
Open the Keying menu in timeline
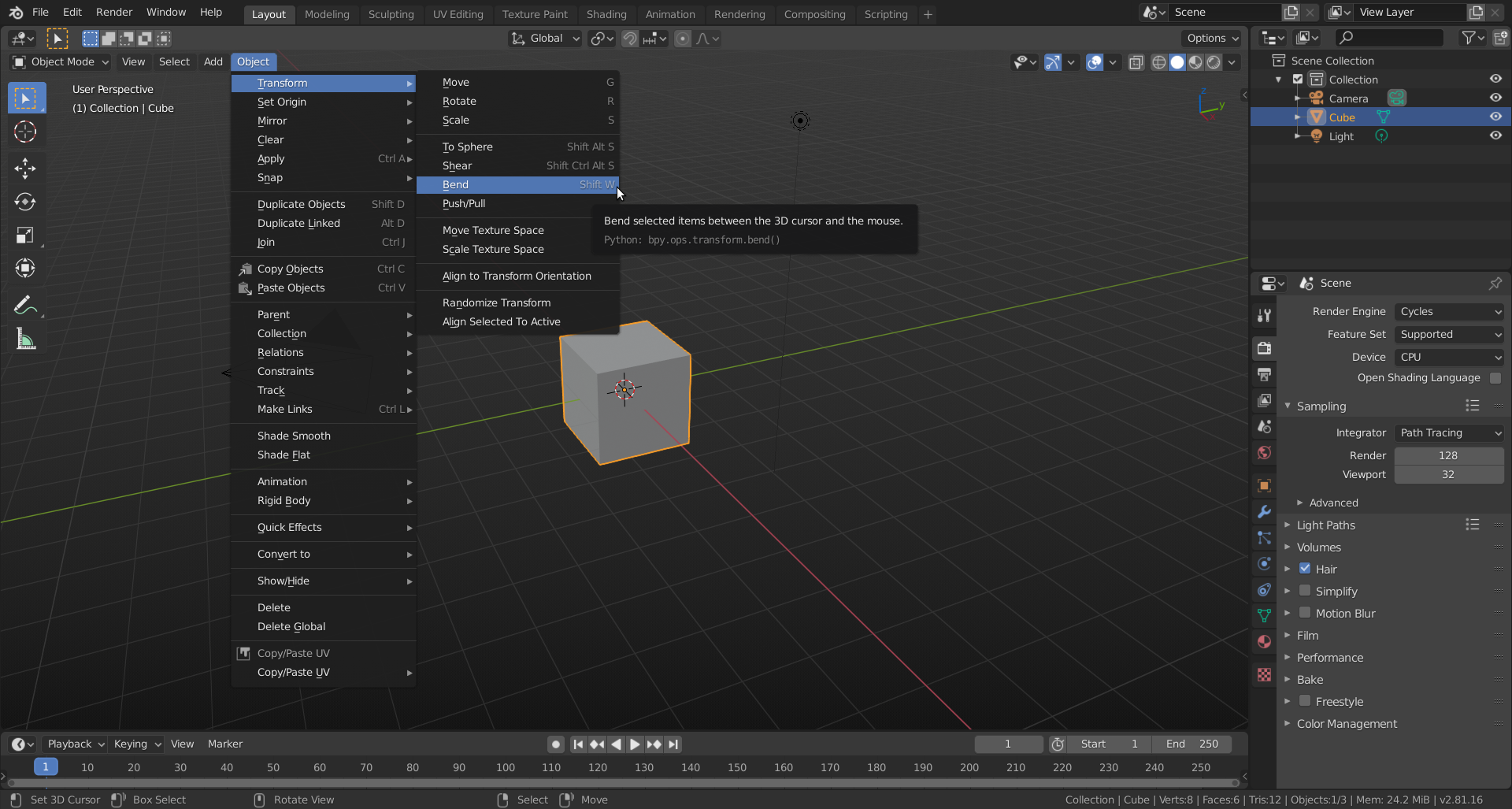(x=136, y=744)
